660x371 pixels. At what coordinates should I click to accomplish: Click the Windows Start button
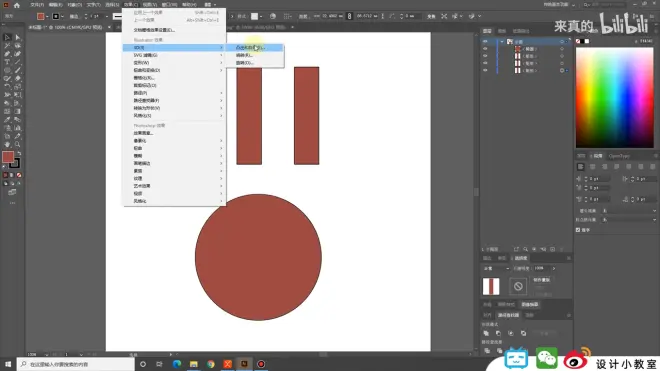tap(8, 364)
